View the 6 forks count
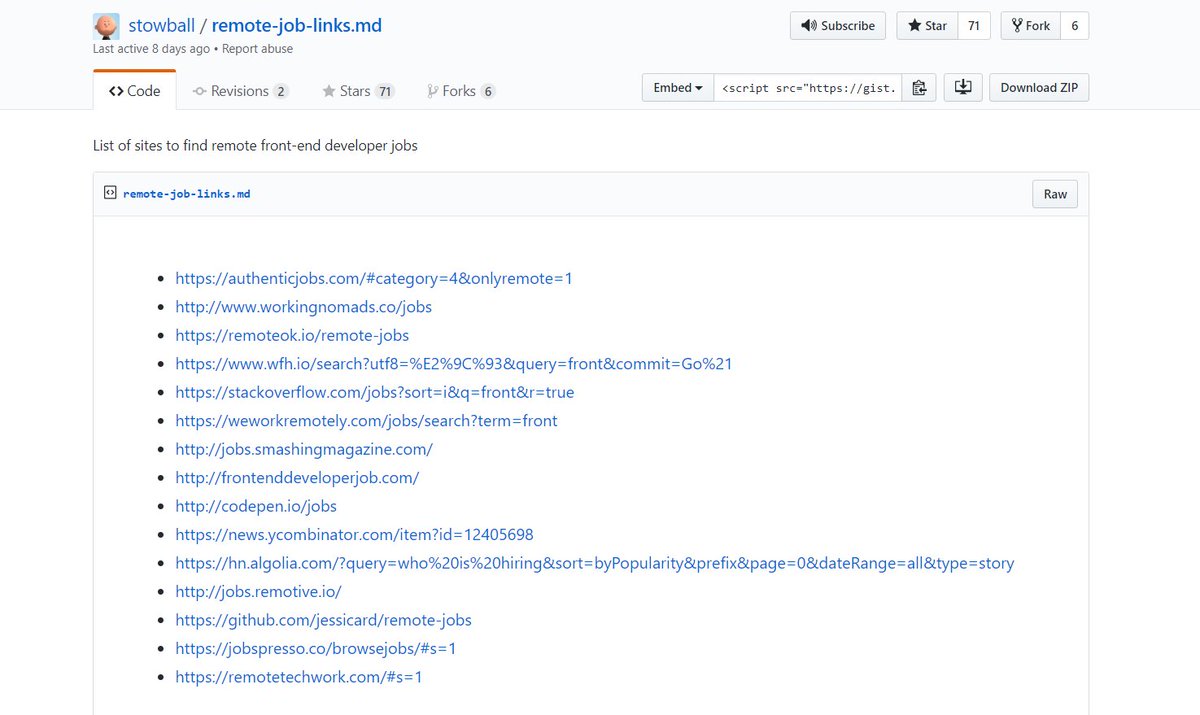1200x715 pixels. [x=1075, y=26]
